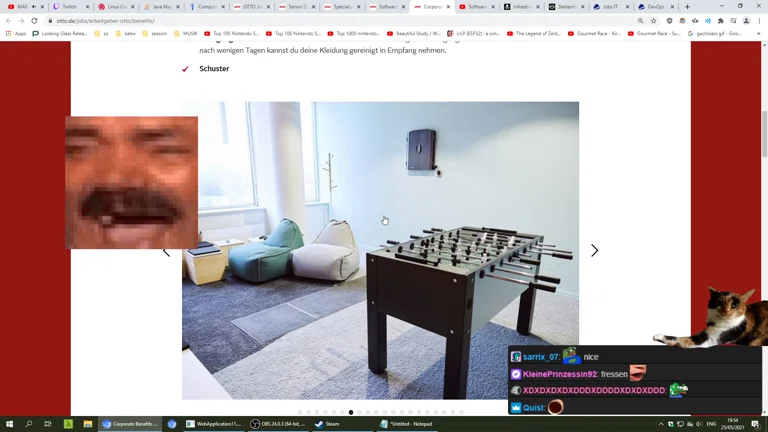This screenshot has width=768, height=432.
Task: Open the Apps shortcut in bookmarks bar
Action: point(14,33)
